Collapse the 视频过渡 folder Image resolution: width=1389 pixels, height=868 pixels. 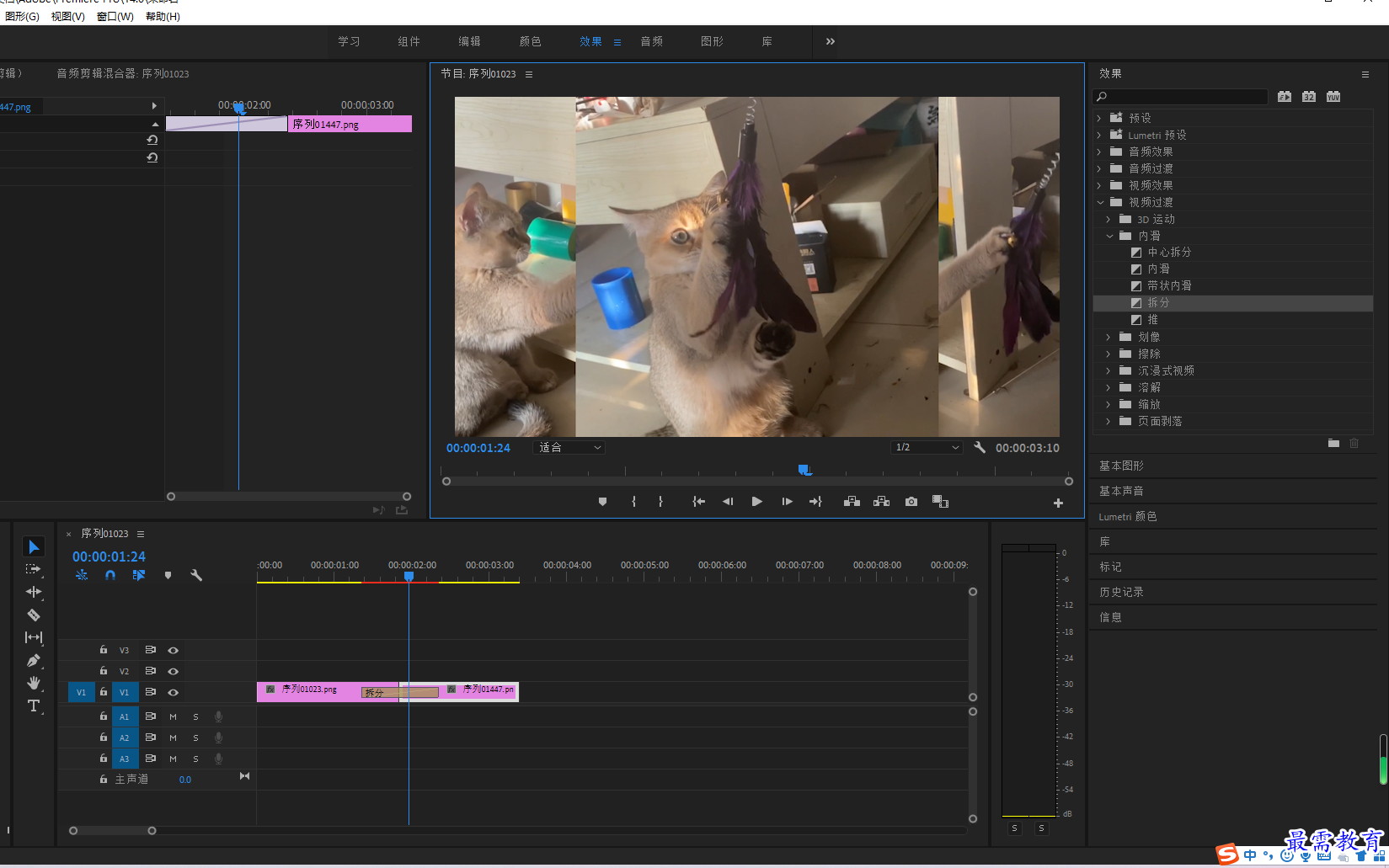[x=1099, y=202]
